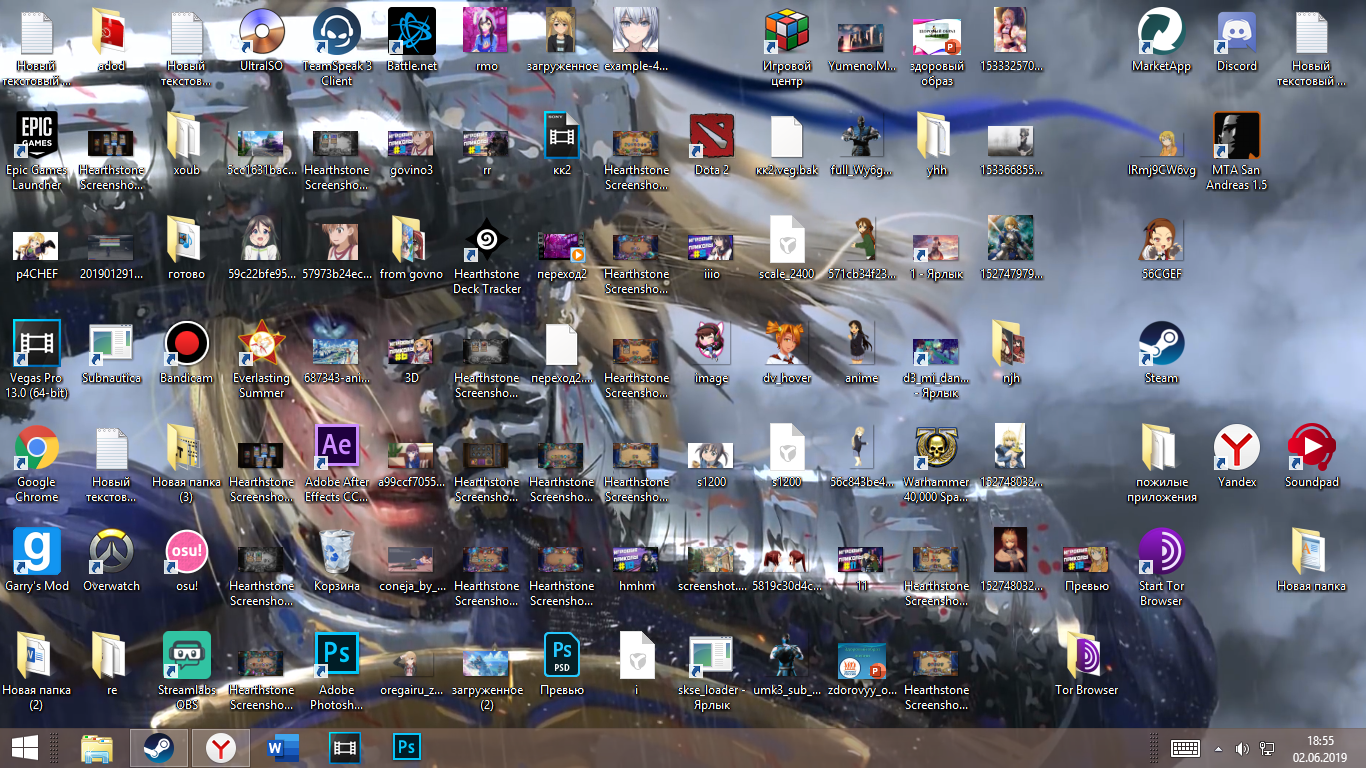Screen dimensions: 1366x768
Task: Select the Новая папка (2) folder
Action: (x=37, y=657)
